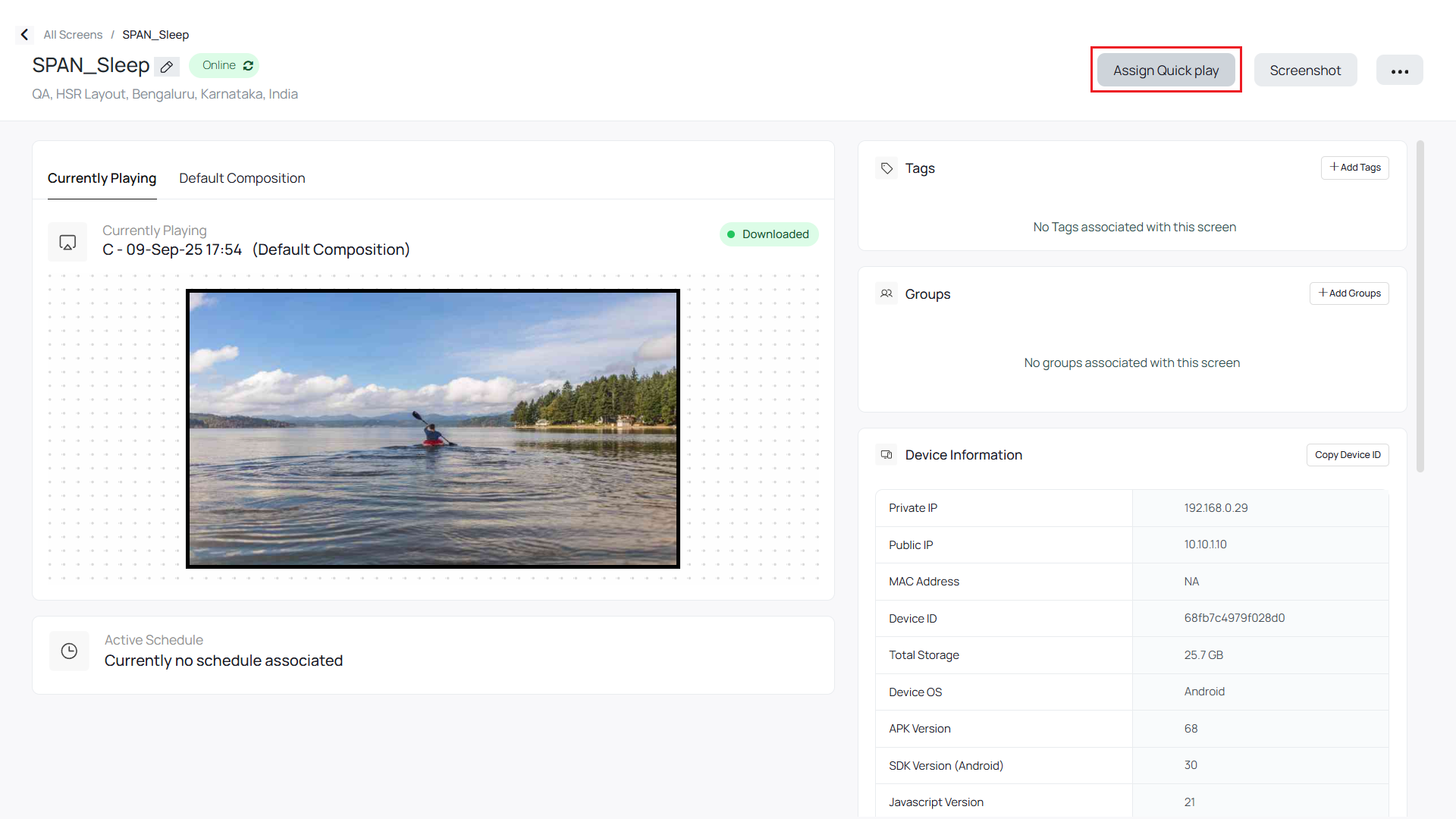
Task: Click Add Tags button
Action: (x=1354, y=168)
